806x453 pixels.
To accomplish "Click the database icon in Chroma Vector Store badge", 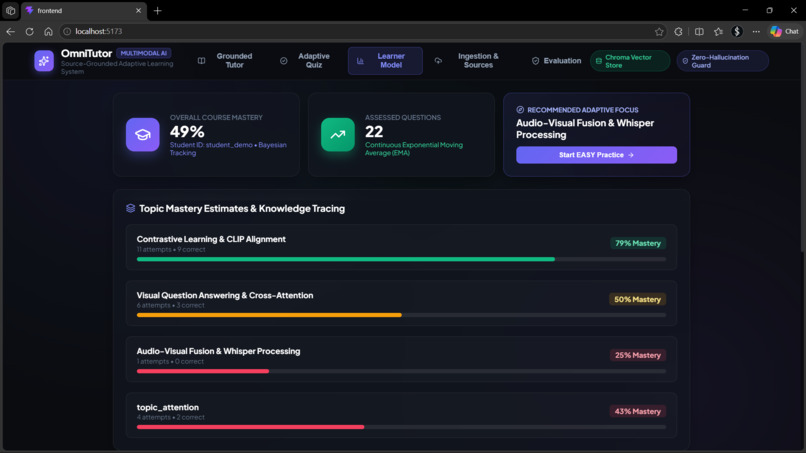I will click(x=598, y=61).
